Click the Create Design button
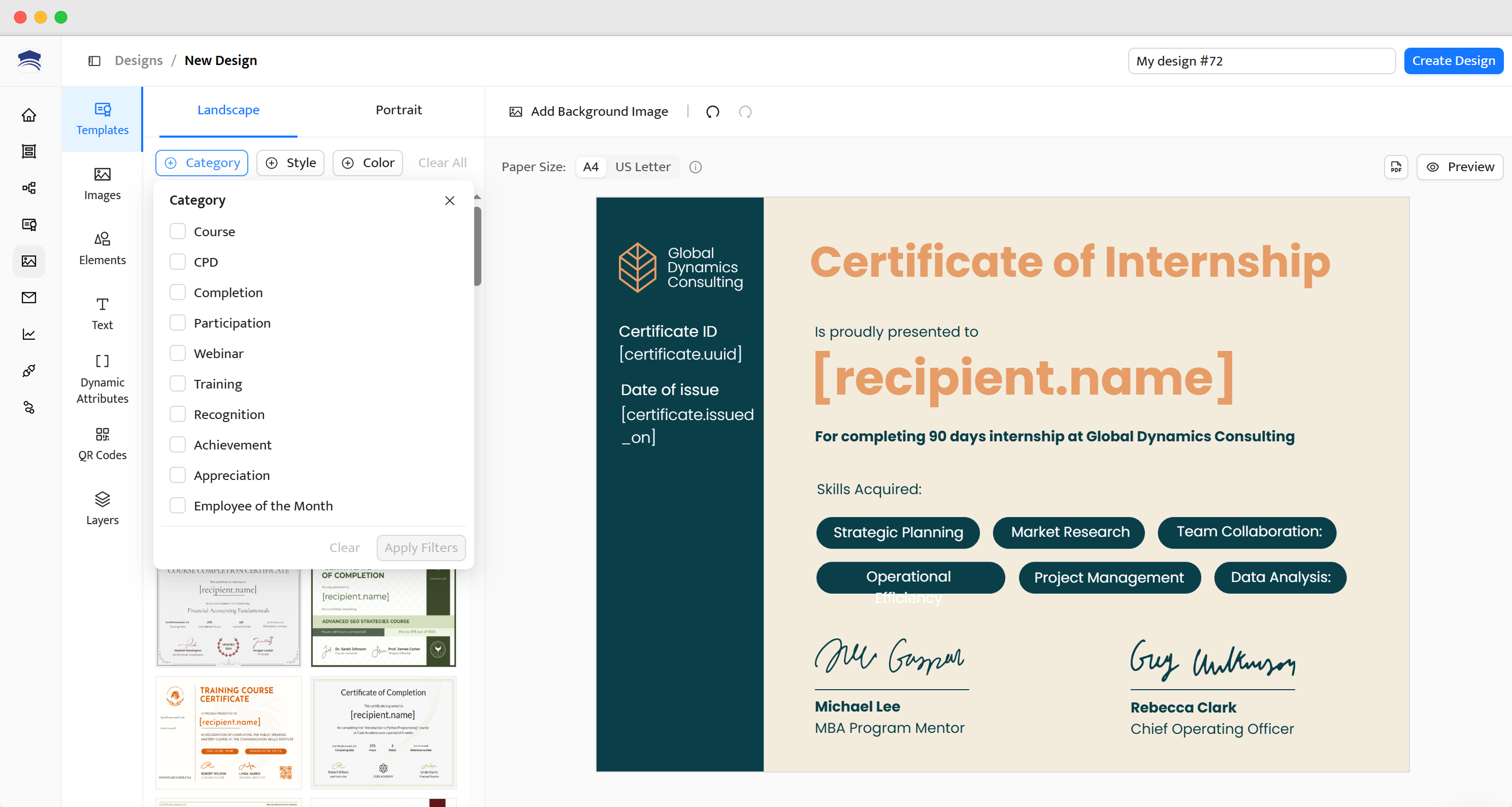 tap(1453, 60)
